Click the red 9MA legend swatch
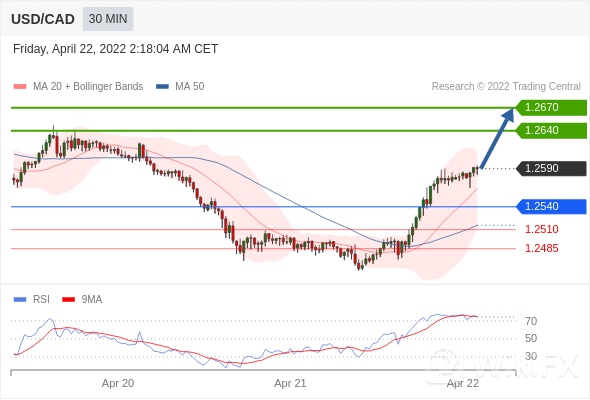The height and width of the screenshot is (400, 590). (68, 300)
